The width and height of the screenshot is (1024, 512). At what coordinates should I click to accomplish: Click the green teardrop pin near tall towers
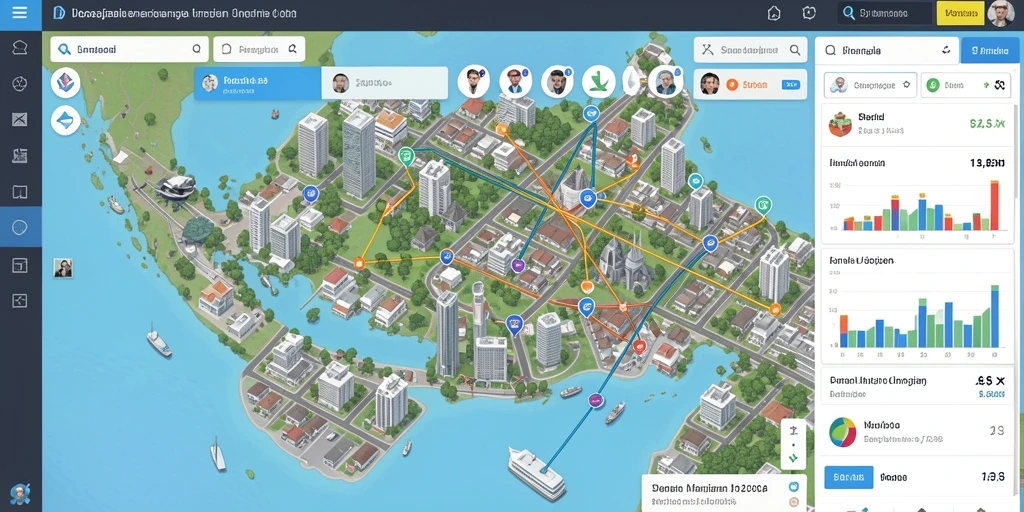pos(406,156)
